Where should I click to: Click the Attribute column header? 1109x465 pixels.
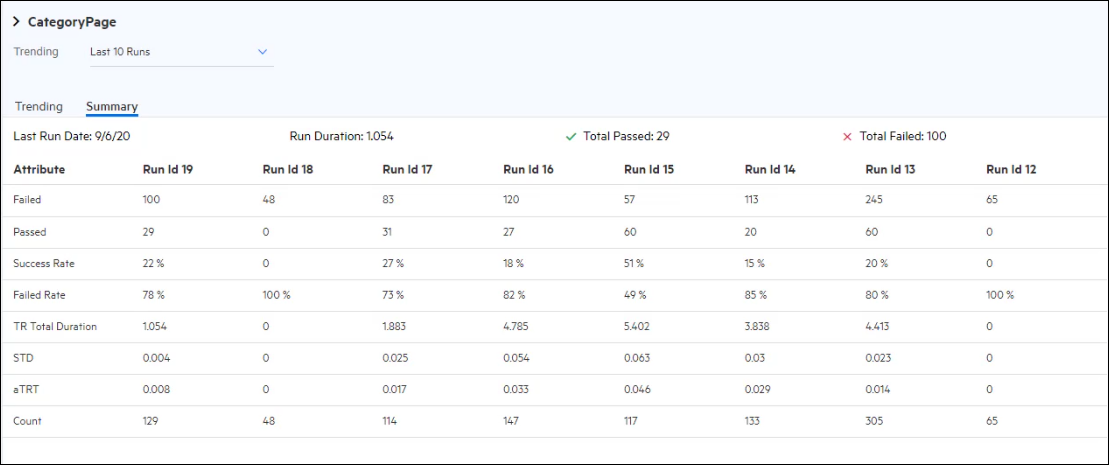tap(39, 170)
